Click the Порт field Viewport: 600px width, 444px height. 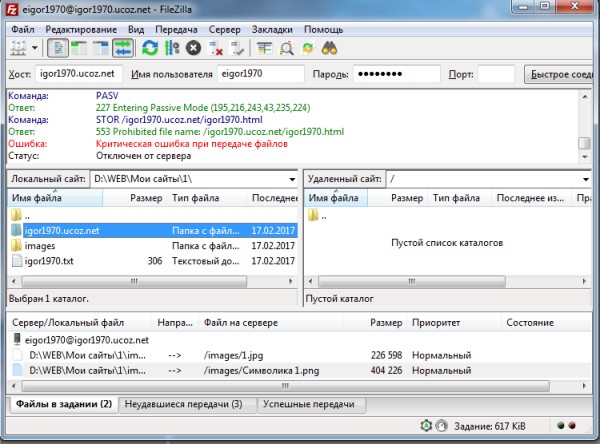[x=496, y=73]
